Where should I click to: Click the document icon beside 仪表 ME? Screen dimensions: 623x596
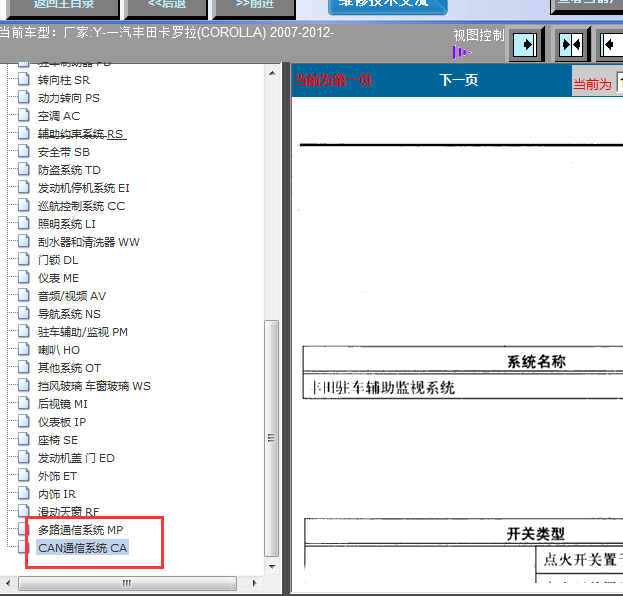[24, 277]
